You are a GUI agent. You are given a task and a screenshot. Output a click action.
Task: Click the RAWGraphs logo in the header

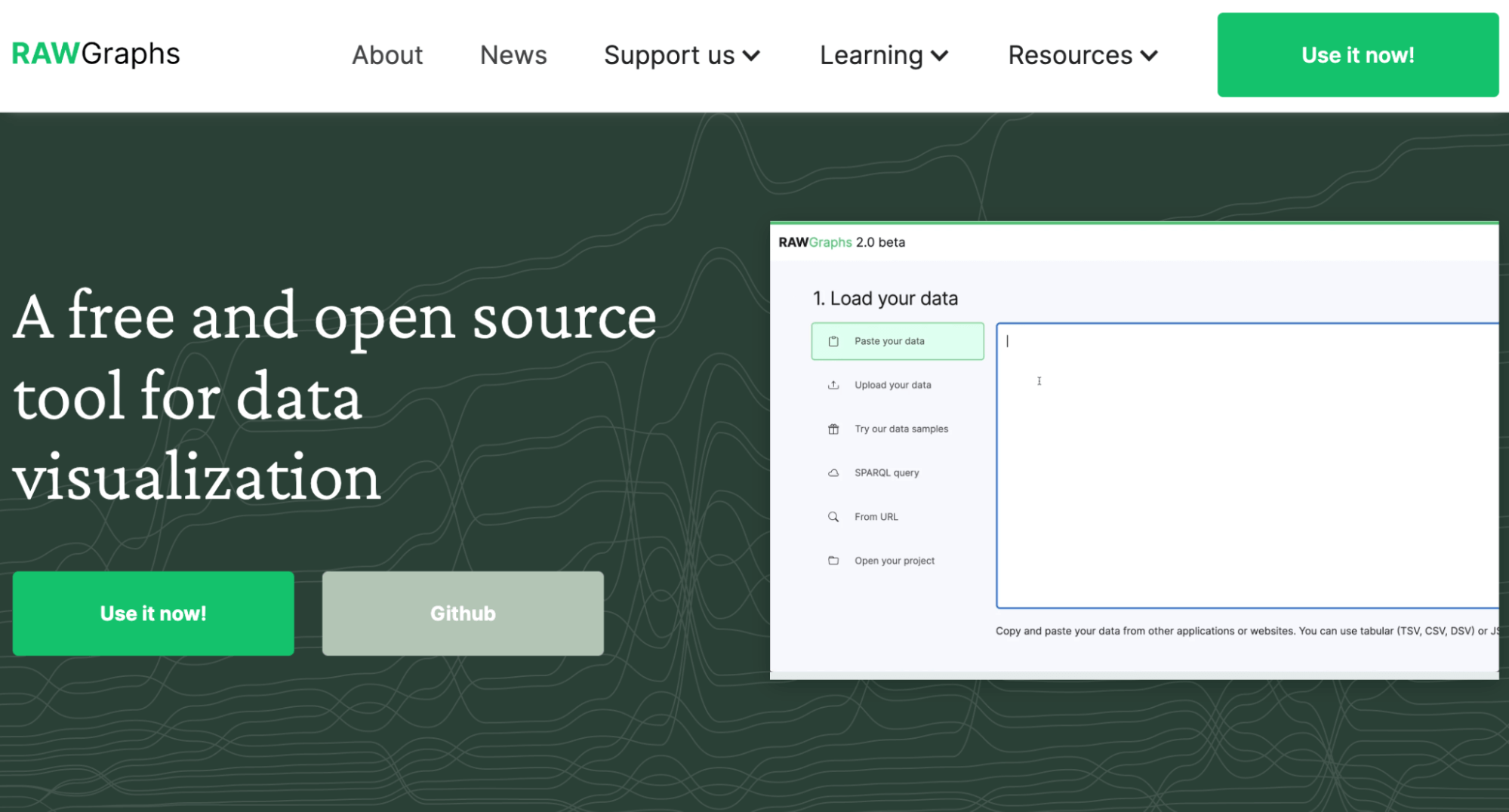point(96,54)
